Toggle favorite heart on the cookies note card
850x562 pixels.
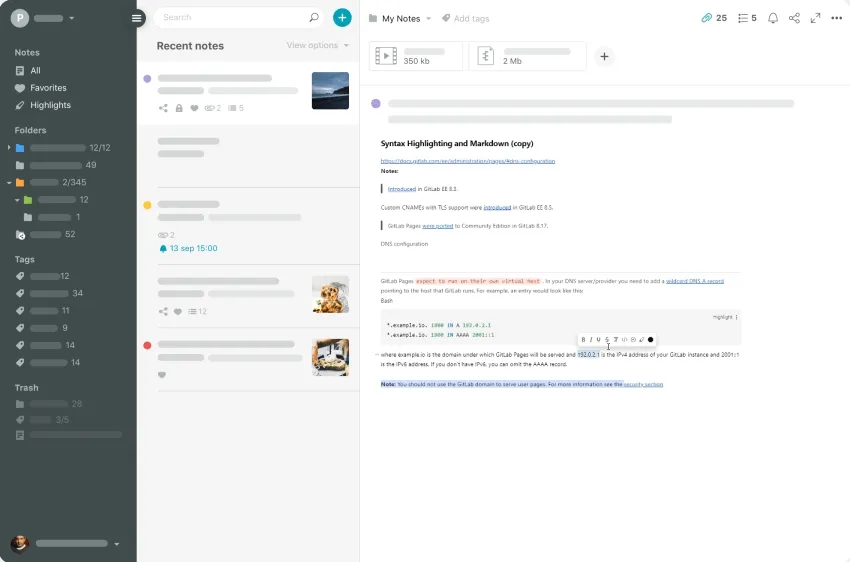tap(178, 312)
